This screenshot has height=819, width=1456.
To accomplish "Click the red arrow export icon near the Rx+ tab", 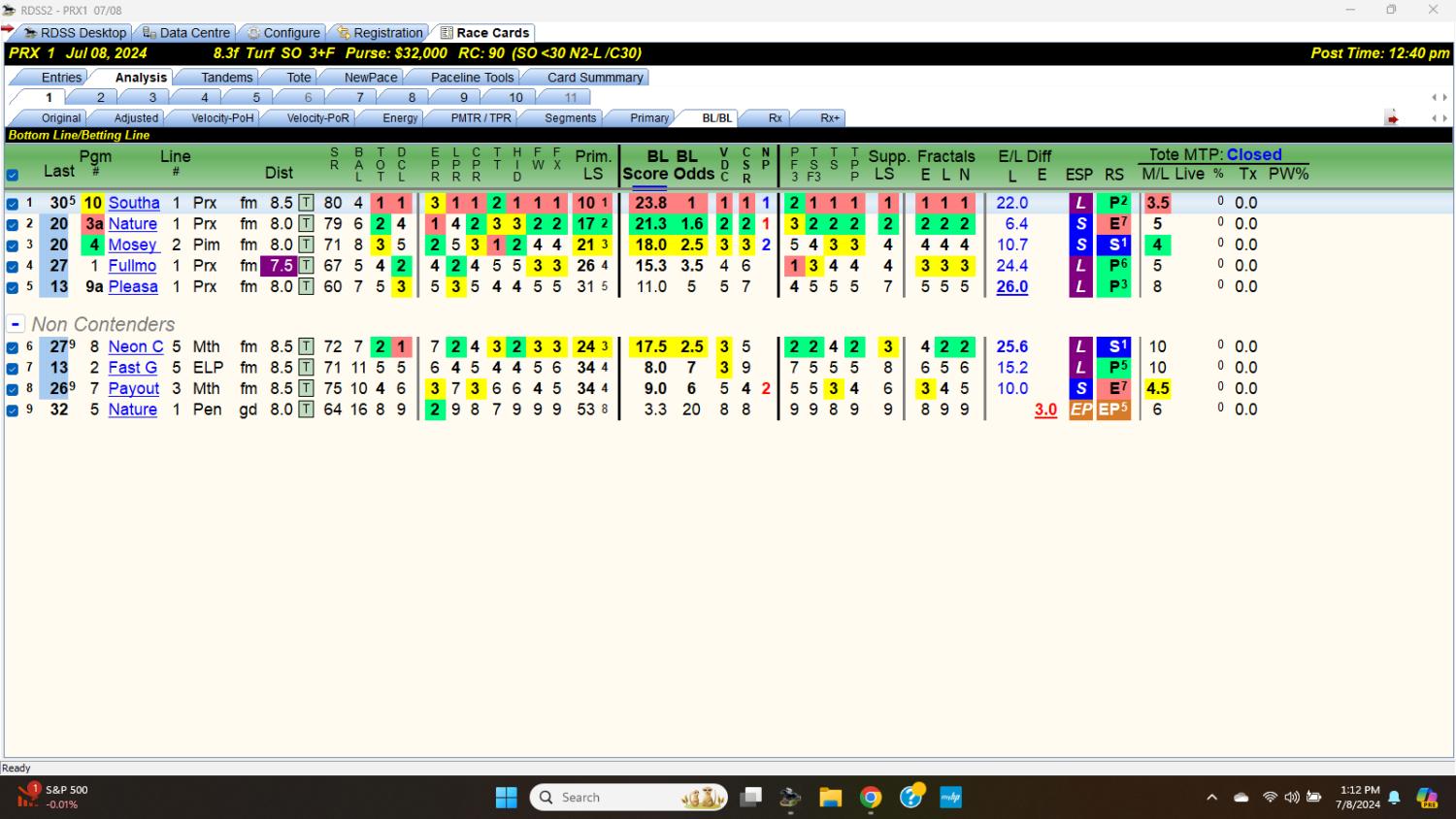I will [1392, 118].
